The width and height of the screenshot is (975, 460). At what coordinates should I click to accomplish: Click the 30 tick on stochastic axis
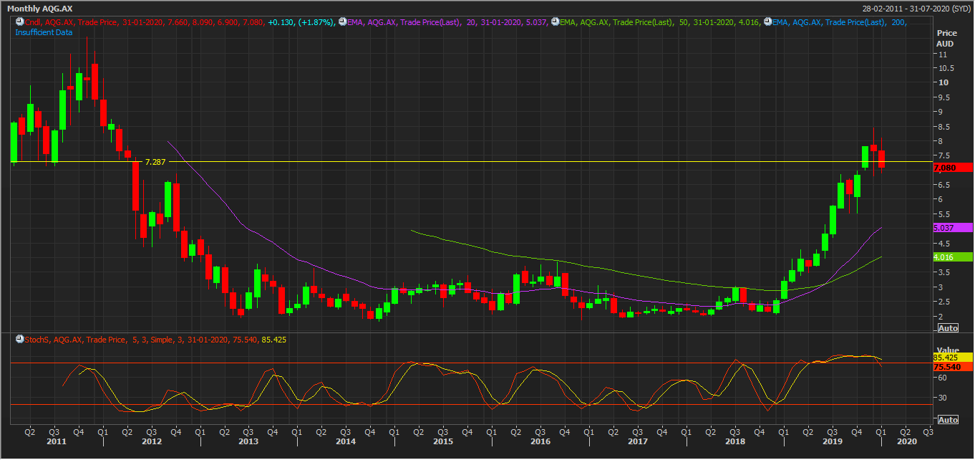coord(945,397)
